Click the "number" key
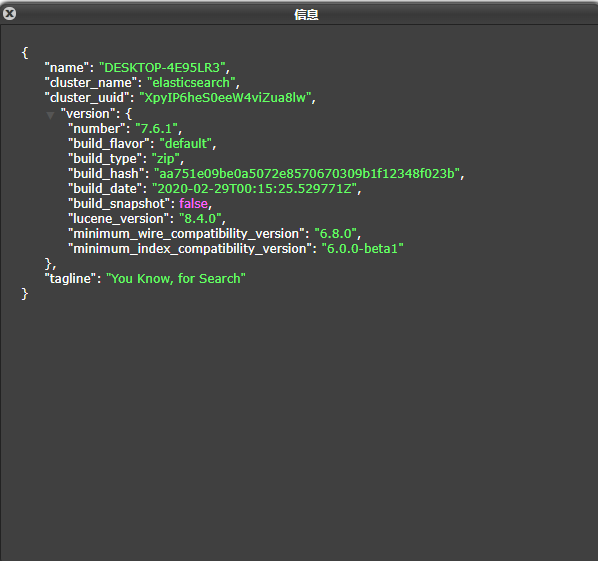598x561 pixels. pos(96,129)
